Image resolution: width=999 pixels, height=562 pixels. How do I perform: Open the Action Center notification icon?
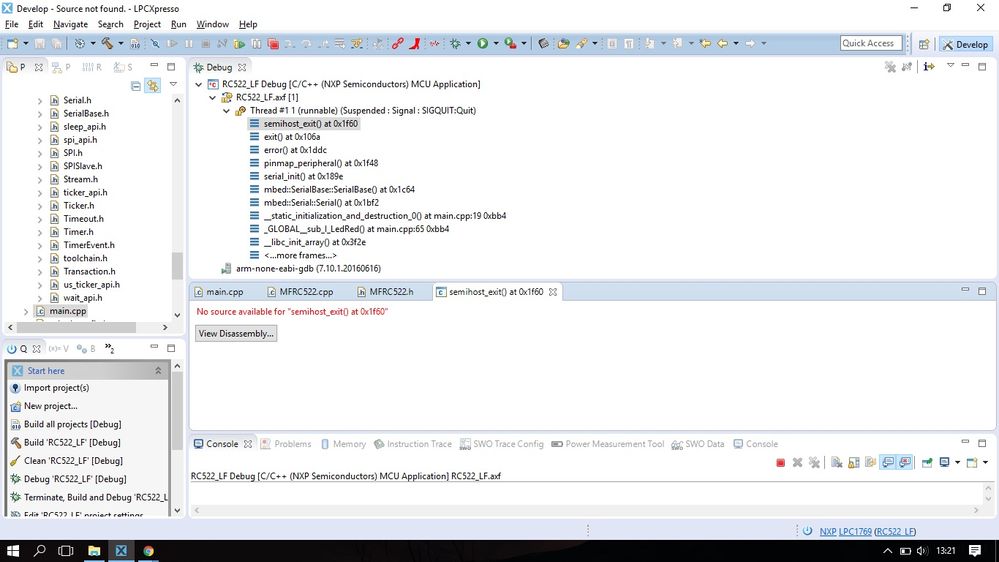click(974, 551)
